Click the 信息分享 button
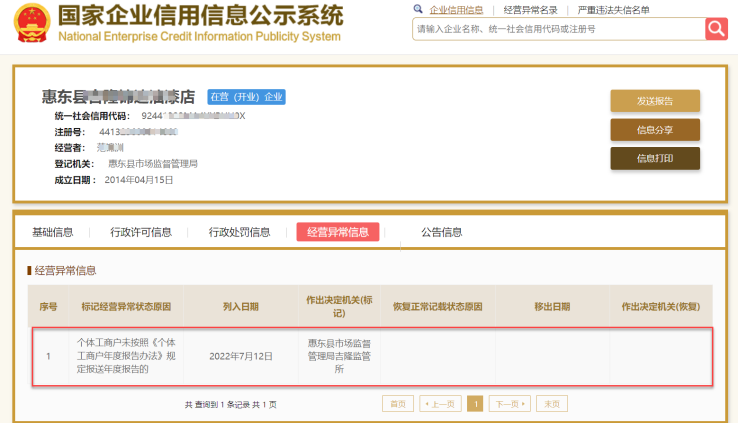The height and width of the screenshot is (423, 738). 655,130
